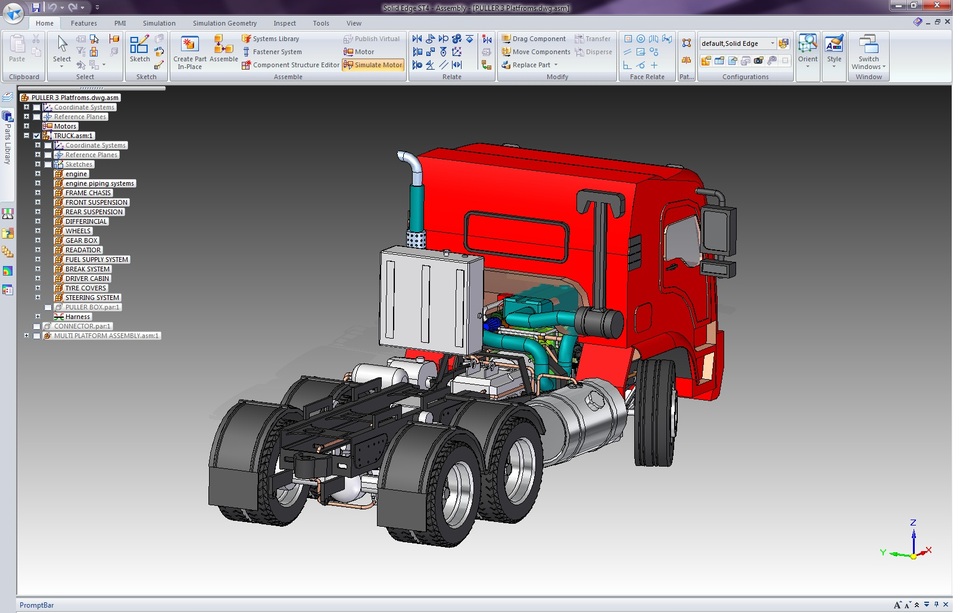The image size is (960, 613).
Task: Select the Create Part In-Place tool
Action: [x=188, y=48]
